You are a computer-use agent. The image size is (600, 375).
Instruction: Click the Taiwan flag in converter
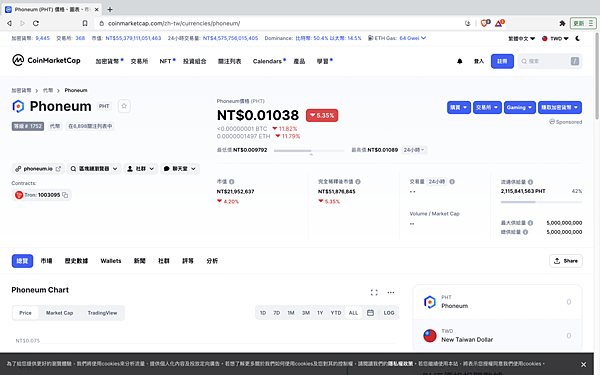(430, 336)
